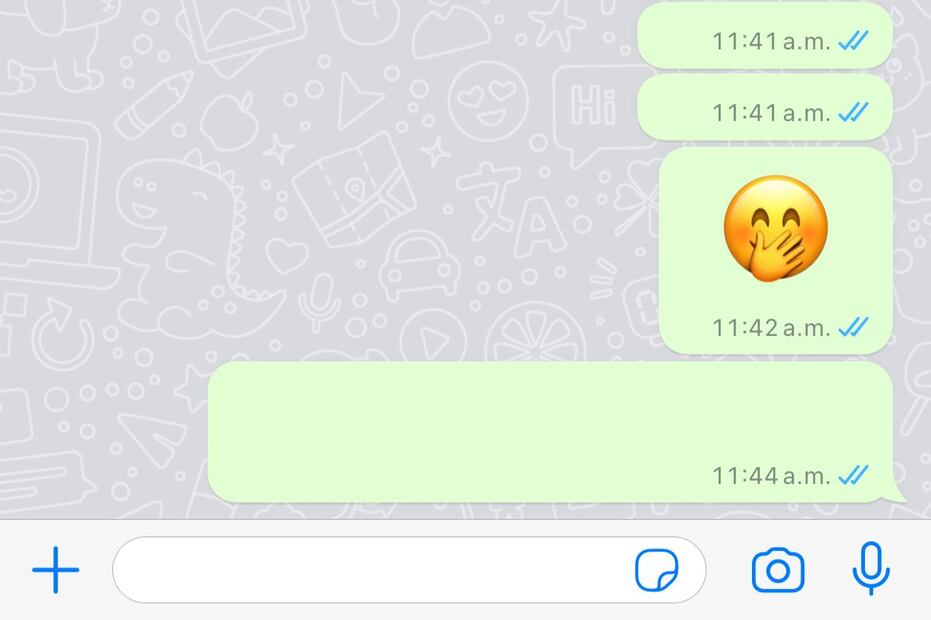Launch the camera from chat bar
Screen dimensions: 931x620
pyautogui.click(x=778, y=571)
